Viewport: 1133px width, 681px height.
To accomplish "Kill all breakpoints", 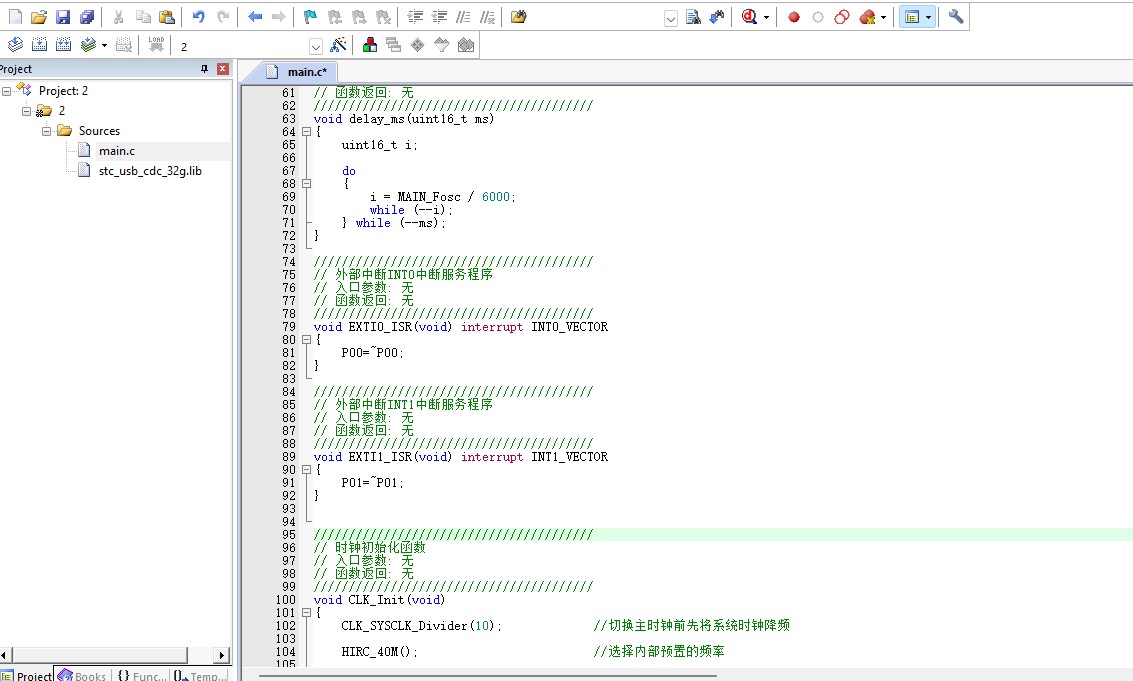I will (867, 17).
